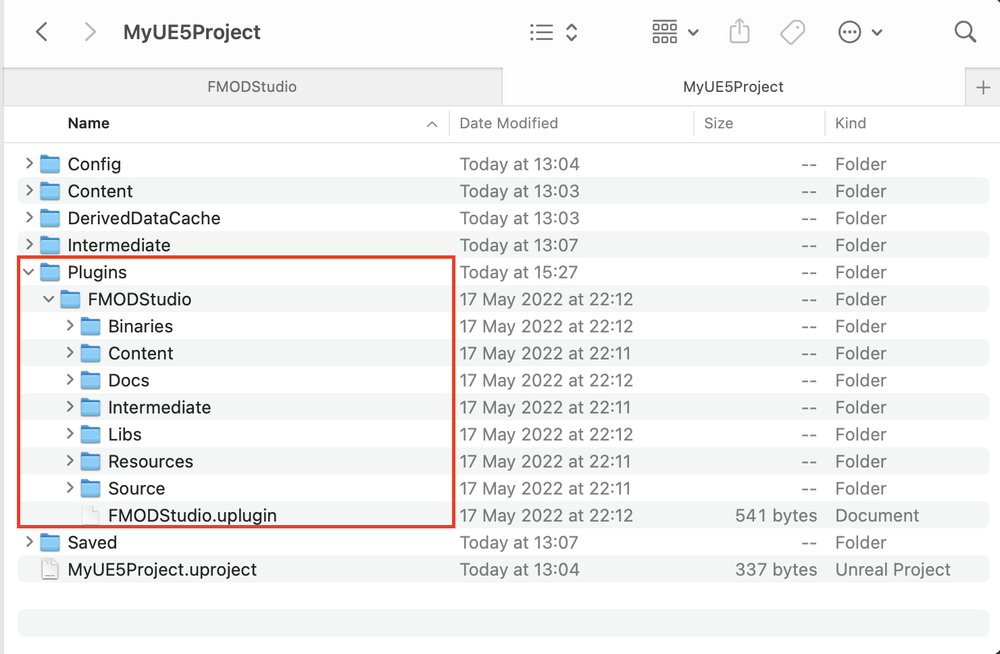
Task: Collapse the Plugins folder
Action: [x=29, y=272]
